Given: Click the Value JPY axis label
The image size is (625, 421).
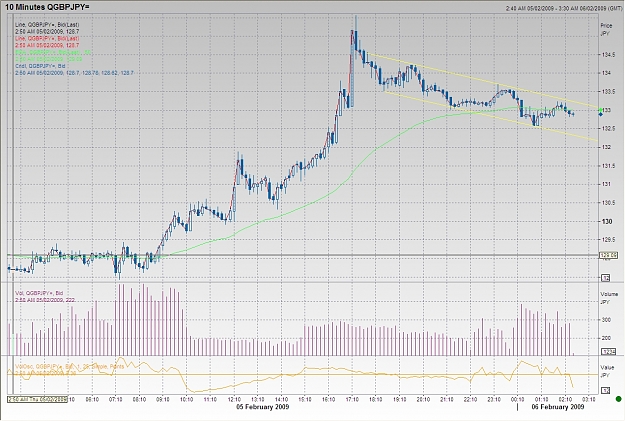Looking at the screenshot, I should click(607, 370).
